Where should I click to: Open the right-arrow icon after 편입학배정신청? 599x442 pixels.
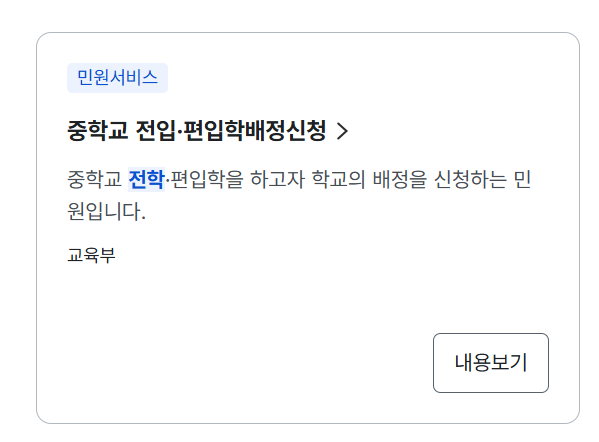[342, 131]
